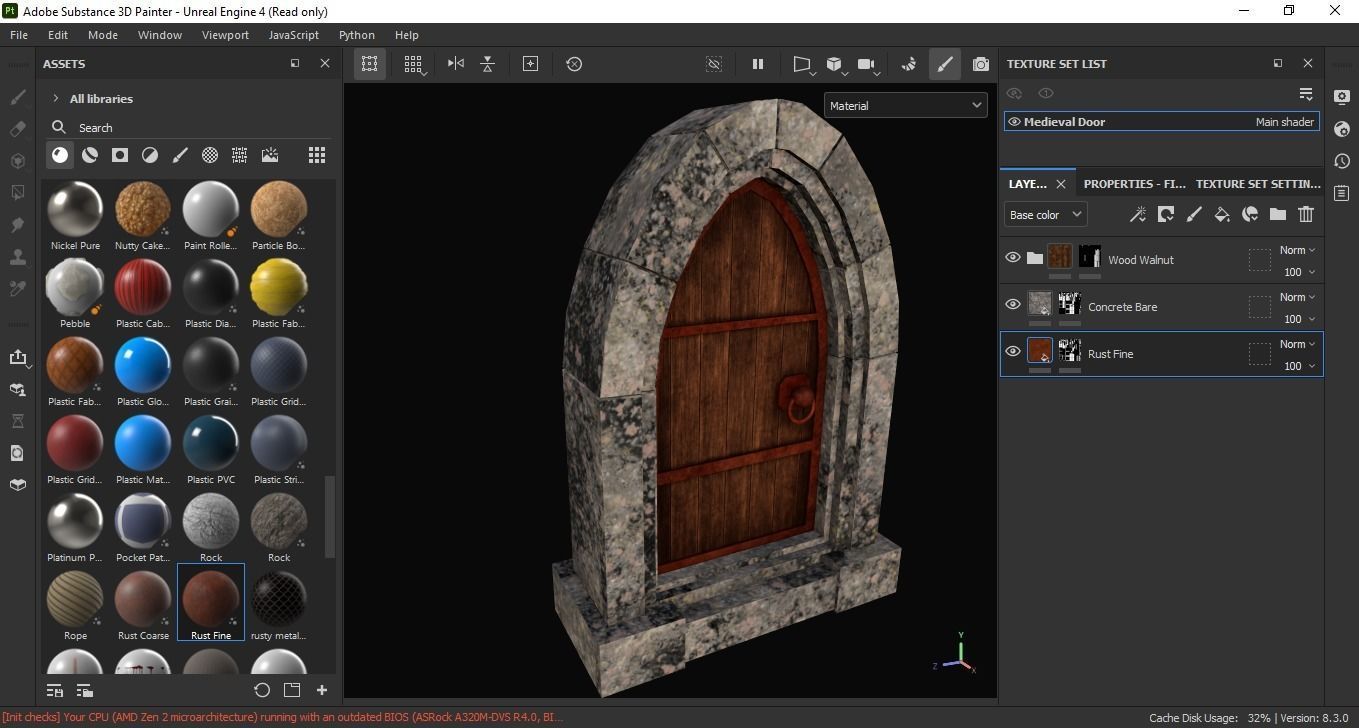
Task: Open the Resource updater icon in left toolbar
Action: (x=17, y=453)
